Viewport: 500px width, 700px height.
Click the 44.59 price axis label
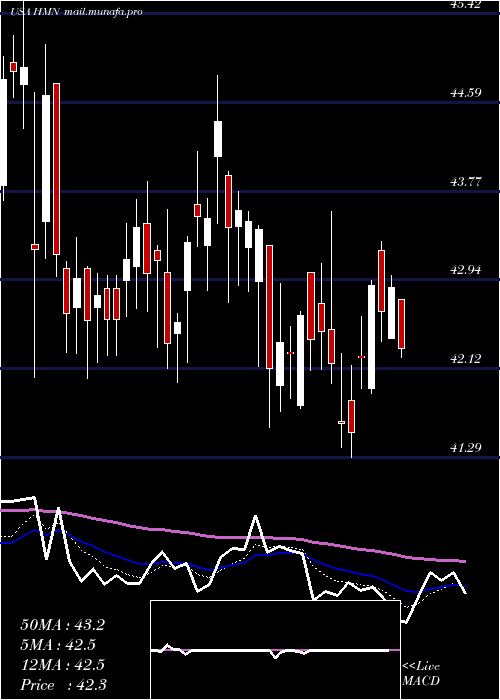(x=468, y=93)
